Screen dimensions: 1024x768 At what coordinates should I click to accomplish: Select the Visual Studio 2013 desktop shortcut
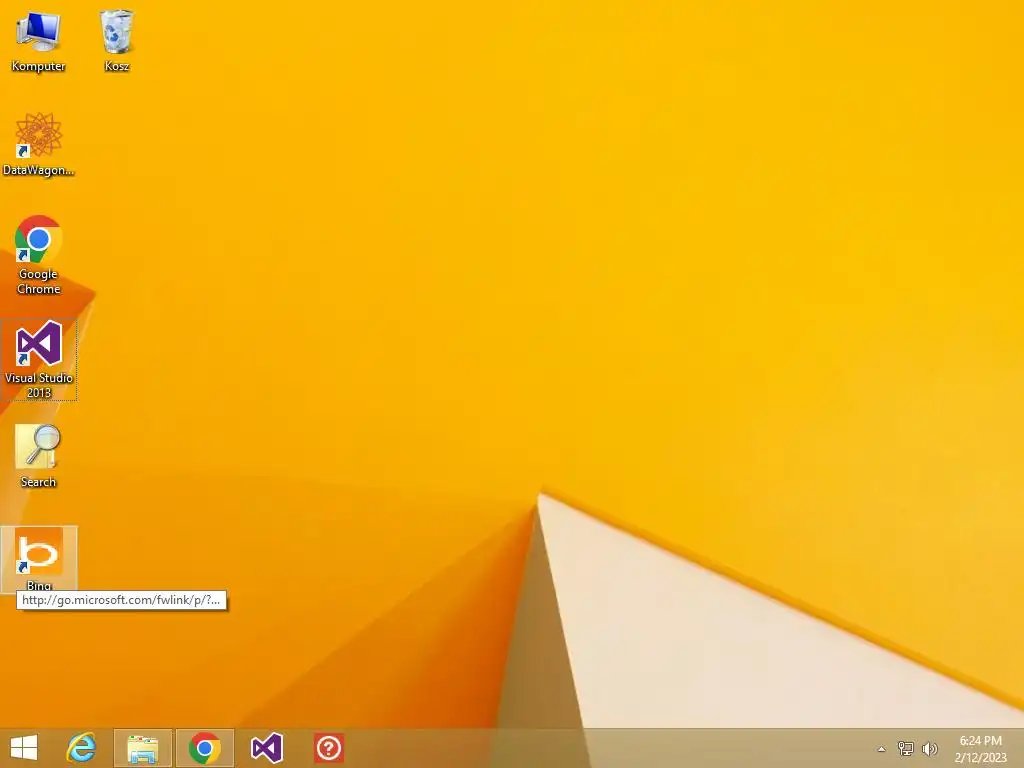[x=39, y=359]
